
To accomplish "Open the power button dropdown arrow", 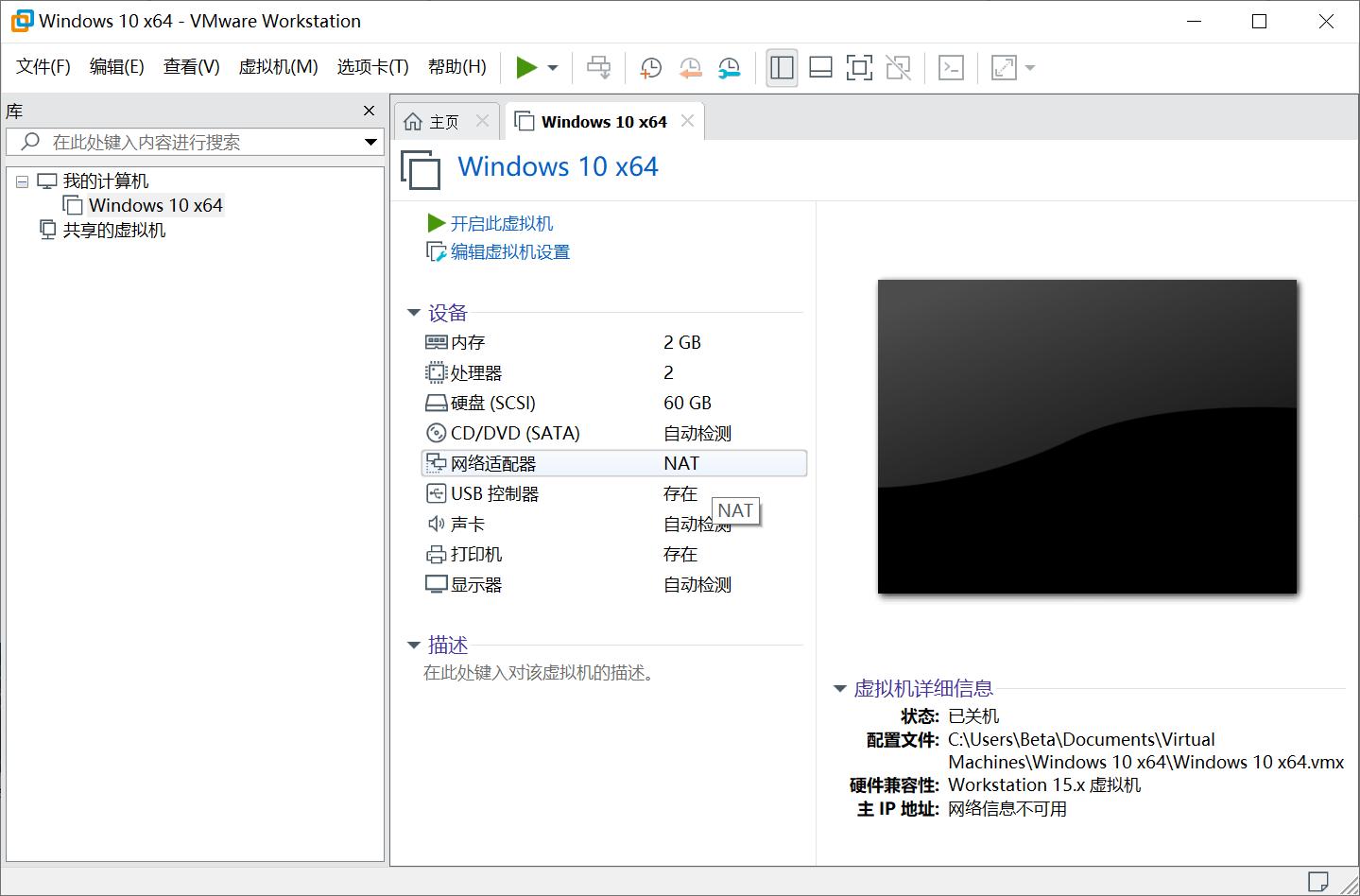I will pos(553,68).
